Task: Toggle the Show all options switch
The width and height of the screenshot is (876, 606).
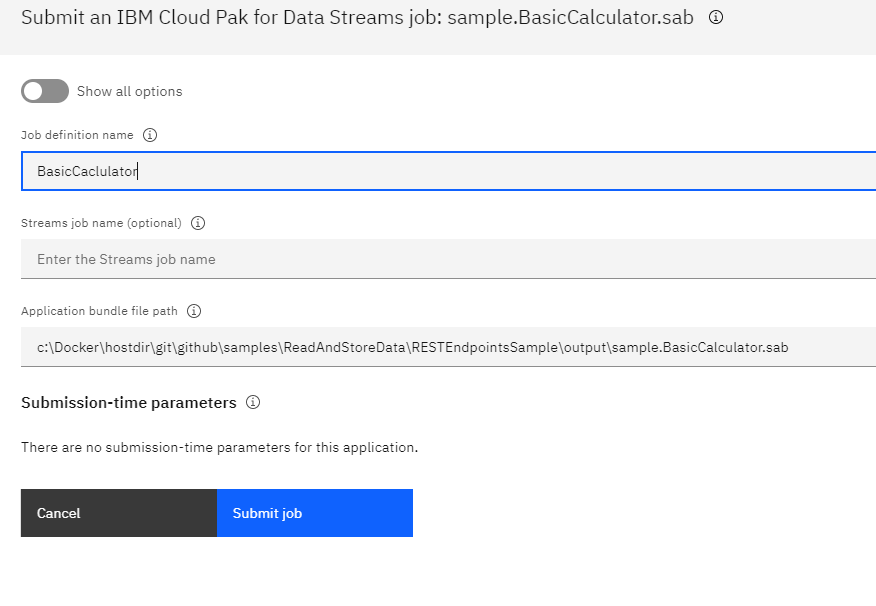Action: click(45, 91)
